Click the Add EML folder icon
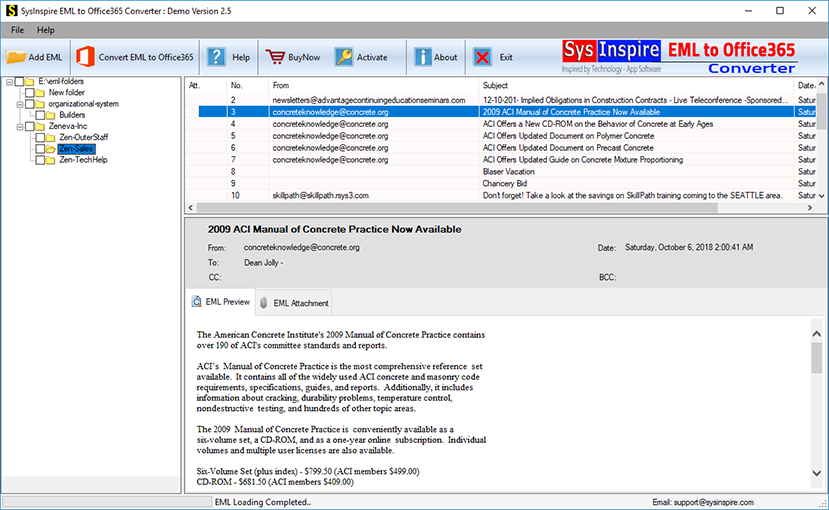The image size is (829, 510). click(x=15, y=57)
